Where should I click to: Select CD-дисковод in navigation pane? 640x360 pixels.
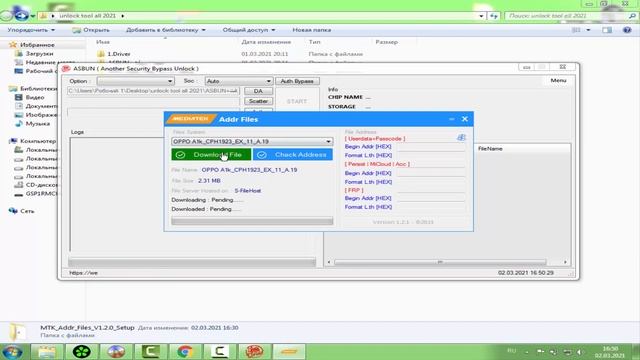point(41,184)
